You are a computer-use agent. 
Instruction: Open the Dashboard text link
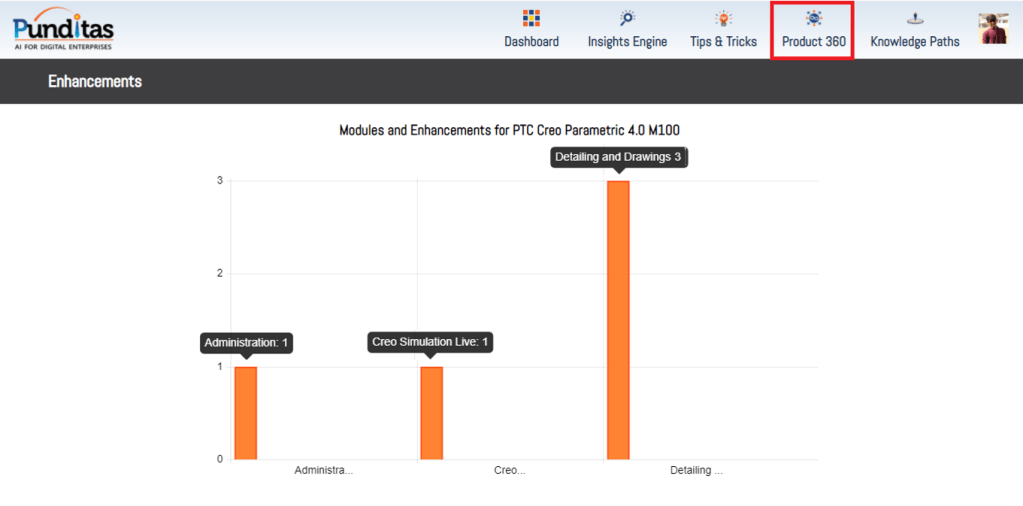click(531, 42)
